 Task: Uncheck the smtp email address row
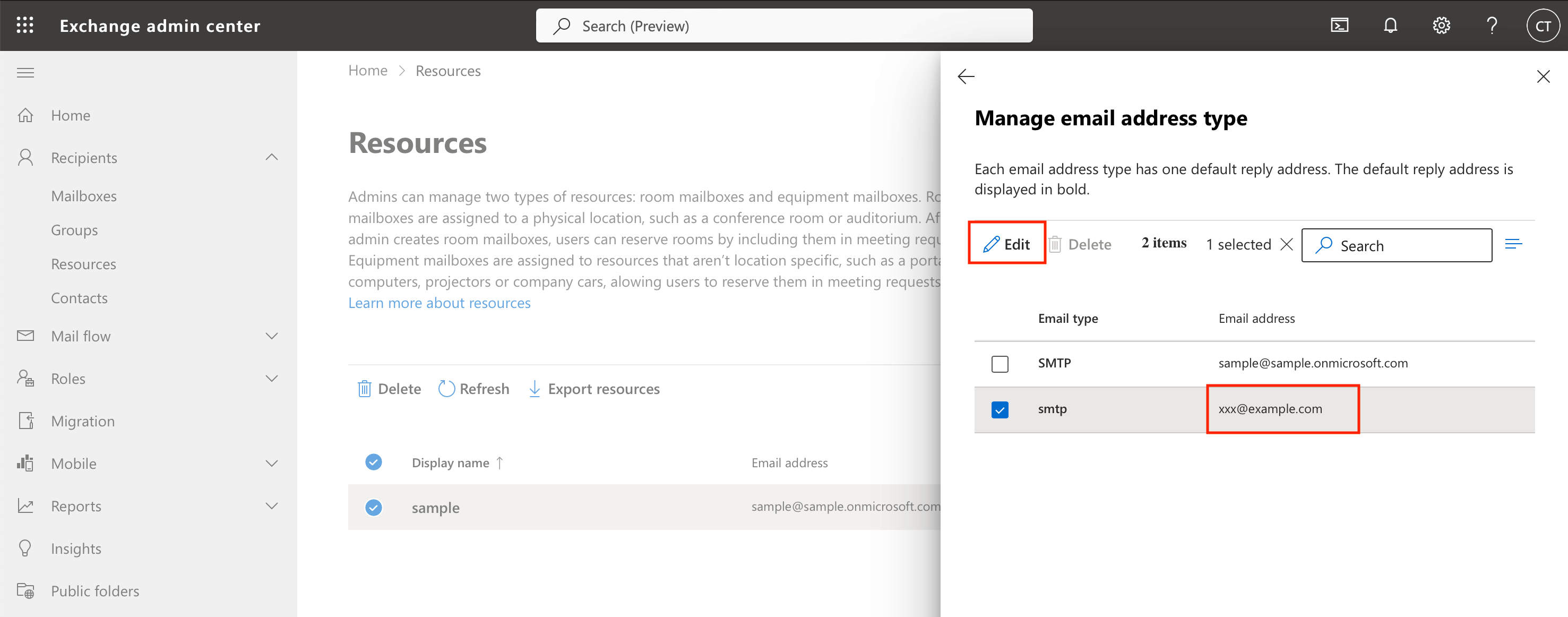pos(1000,409)
